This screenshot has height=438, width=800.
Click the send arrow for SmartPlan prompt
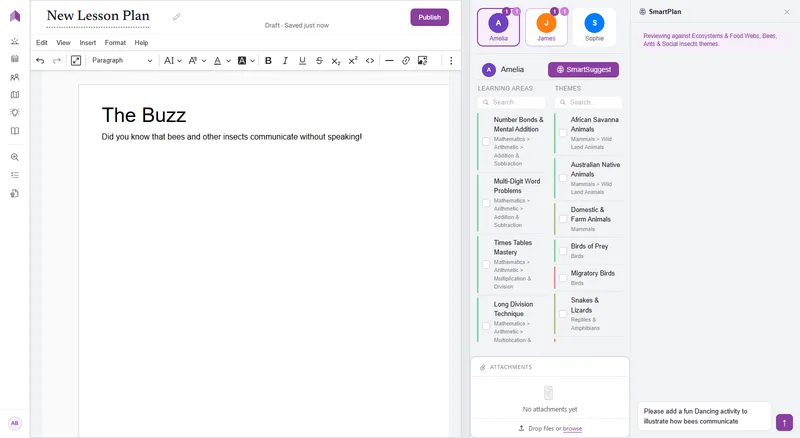[784, 422]
